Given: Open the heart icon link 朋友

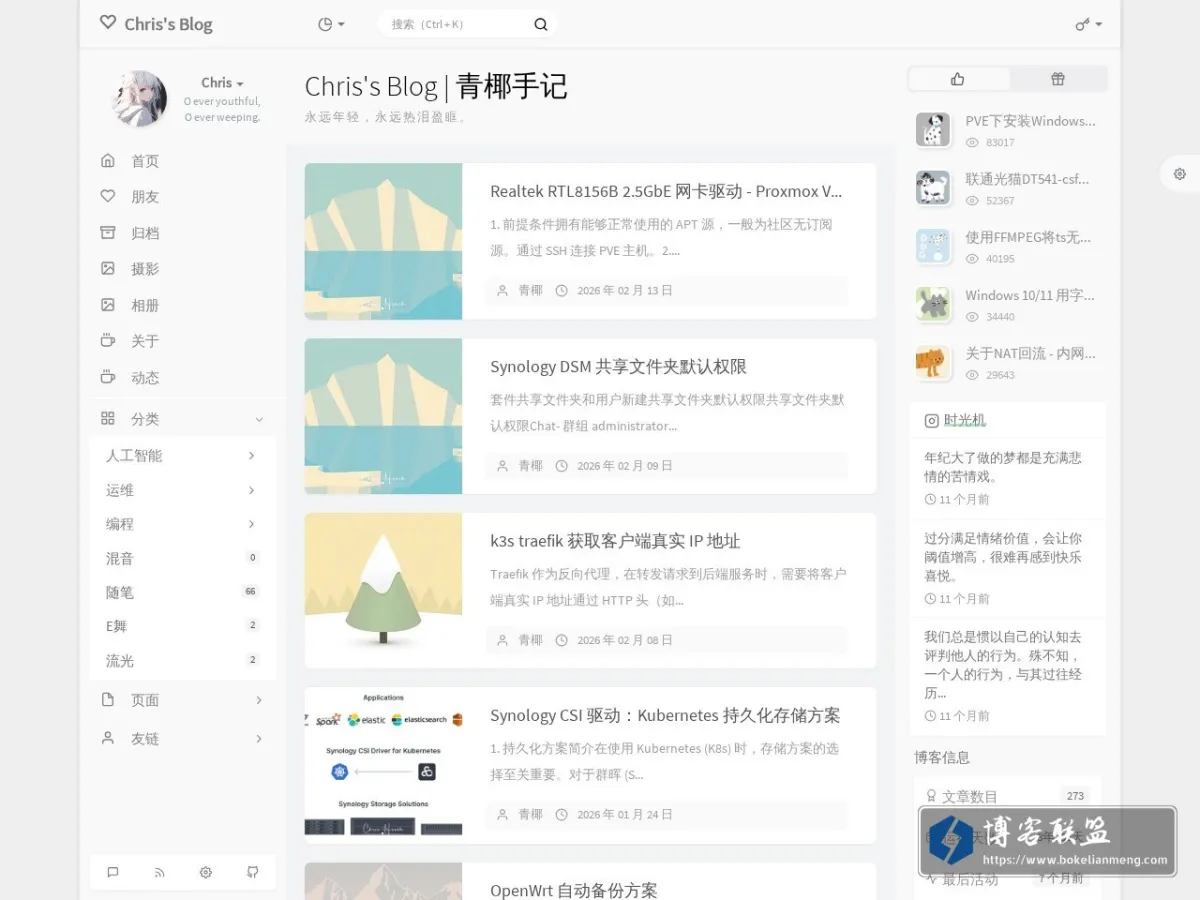Looking at the screenshot, I should 108,197.
